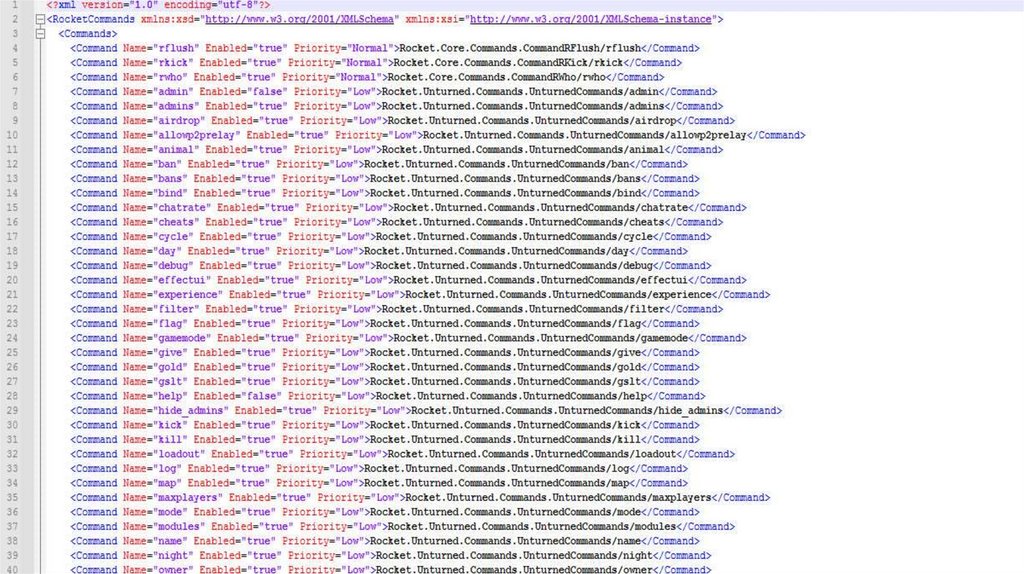The height and width of the screenshot is (574, 1024).
Task: Click the bind command line
Action: (385, 193)
